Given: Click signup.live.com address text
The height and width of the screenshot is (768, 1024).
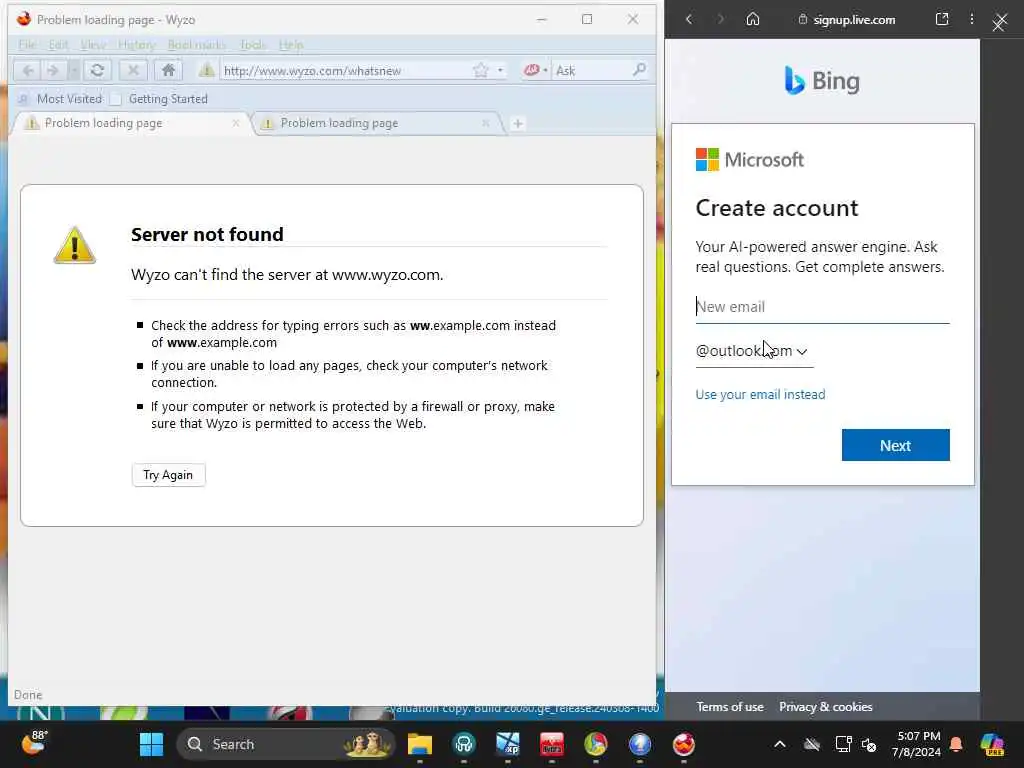Looking at the screenshot, I should pos(854,20).
